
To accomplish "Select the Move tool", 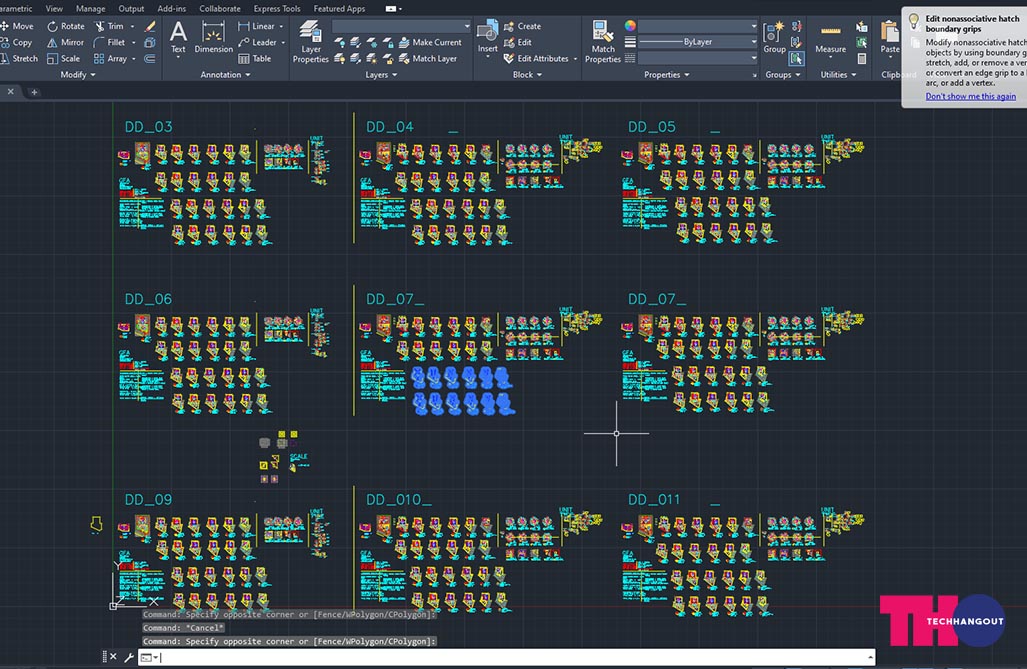I will click(17, 26).
